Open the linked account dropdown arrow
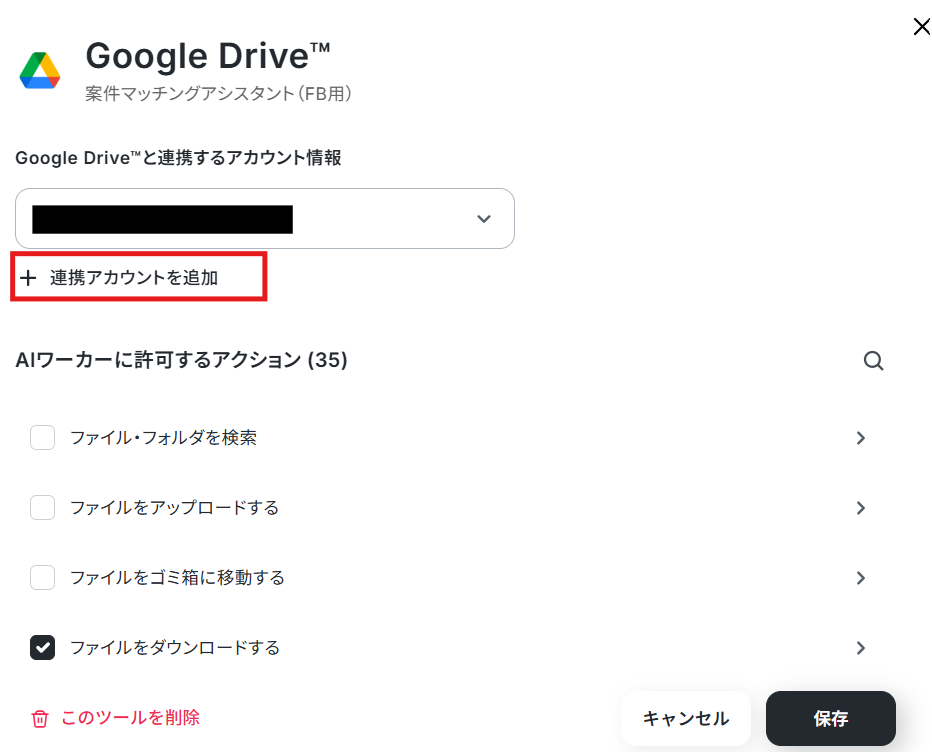Viewport: 932px width, 752px height. (484, 219)
